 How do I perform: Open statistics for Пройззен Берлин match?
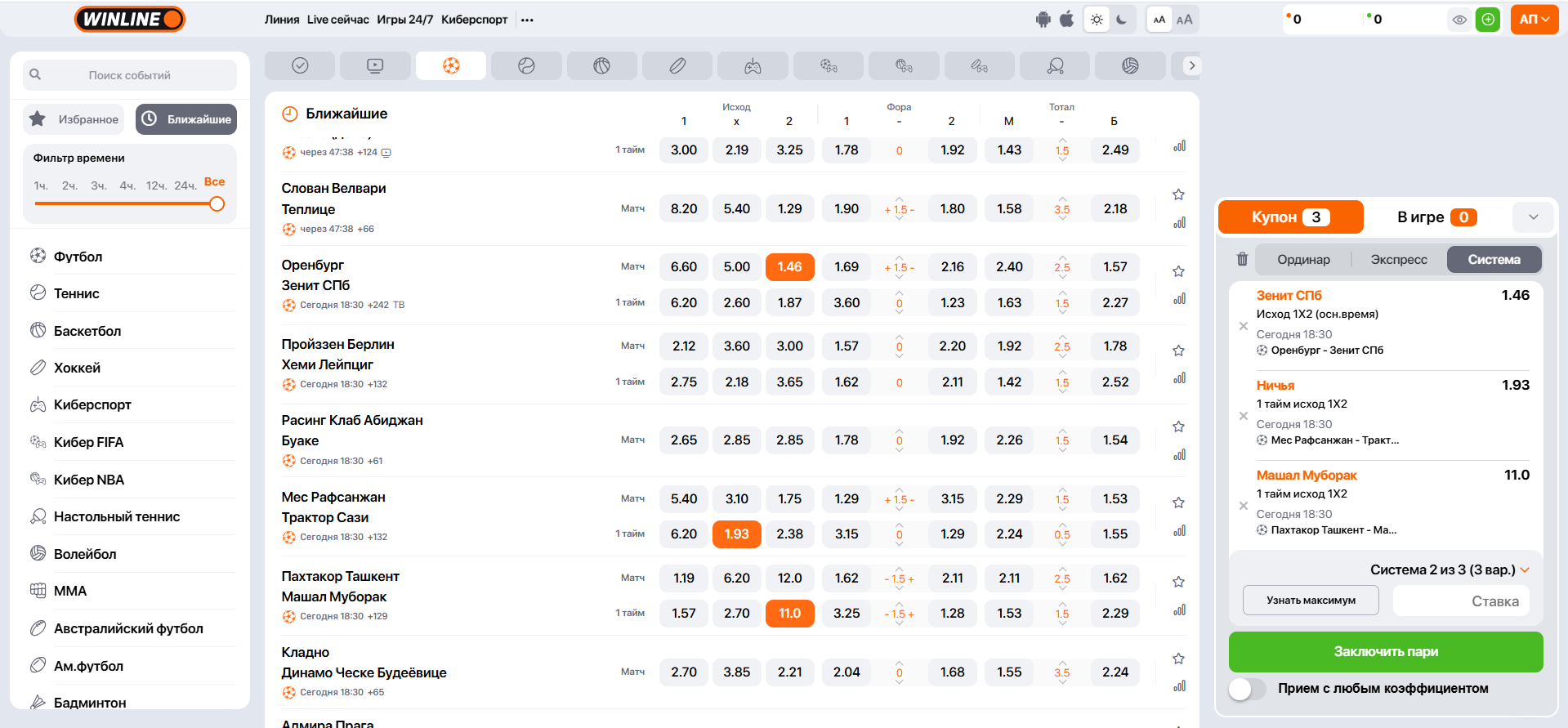[x=1179, y=378]
